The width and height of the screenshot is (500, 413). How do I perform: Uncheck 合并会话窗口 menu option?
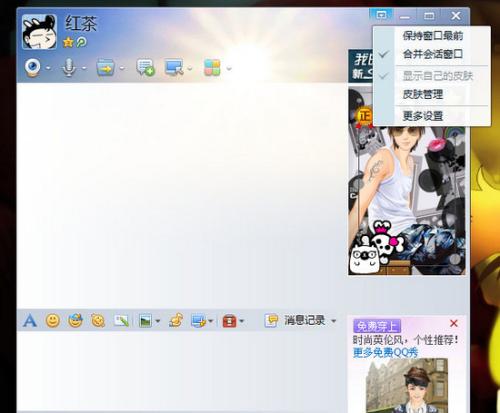tap(432, 54)
